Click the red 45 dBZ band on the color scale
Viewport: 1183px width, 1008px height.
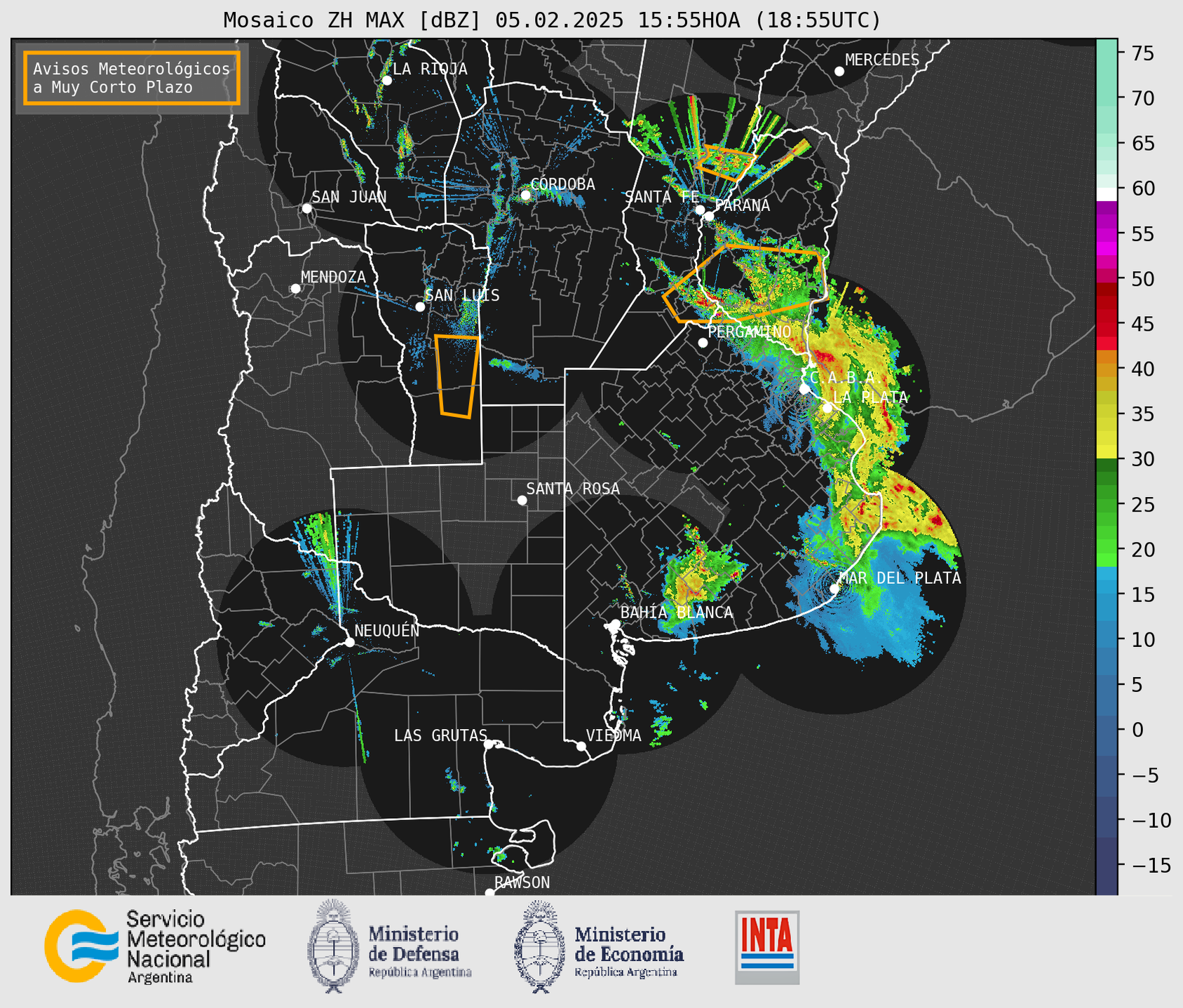1107,324
